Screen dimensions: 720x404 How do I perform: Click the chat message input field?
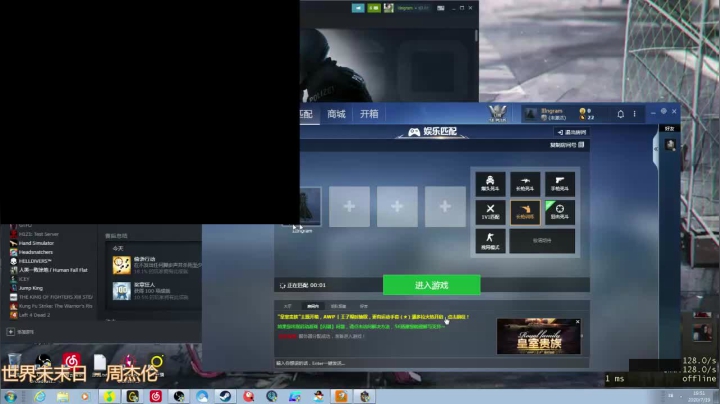click(432, 363)
